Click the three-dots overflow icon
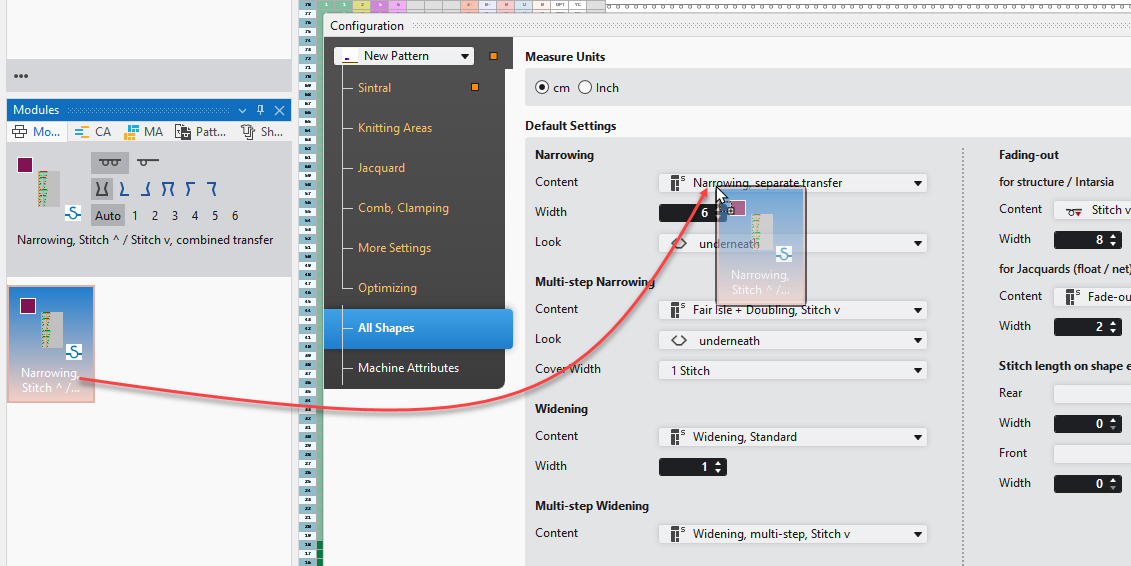This screenshot has width=1131, height=566. (21, 76)
